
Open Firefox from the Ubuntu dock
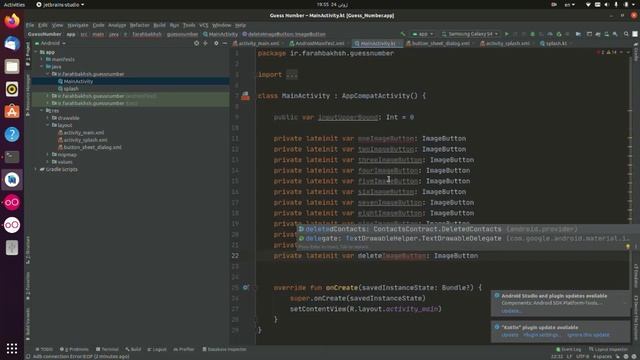pos(12,21)
